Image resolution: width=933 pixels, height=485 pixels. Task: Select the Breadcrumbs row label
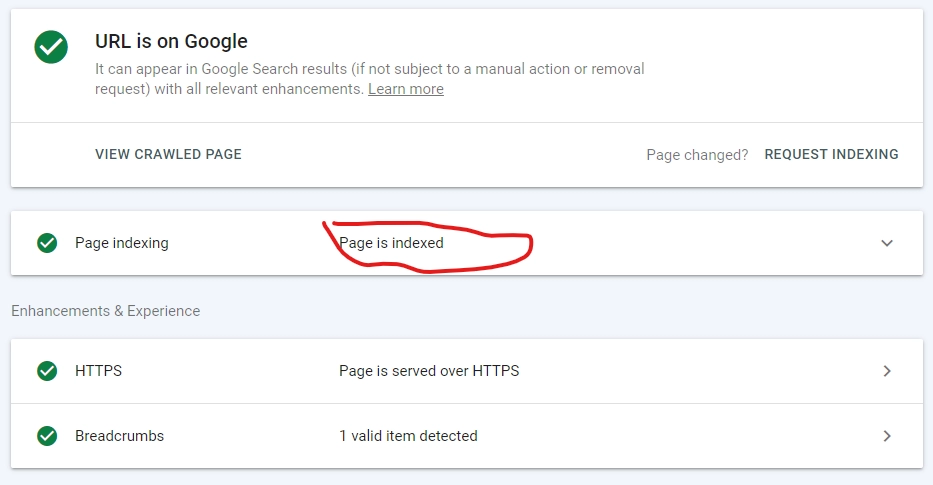pyautogui.click(x=120, y=436)
